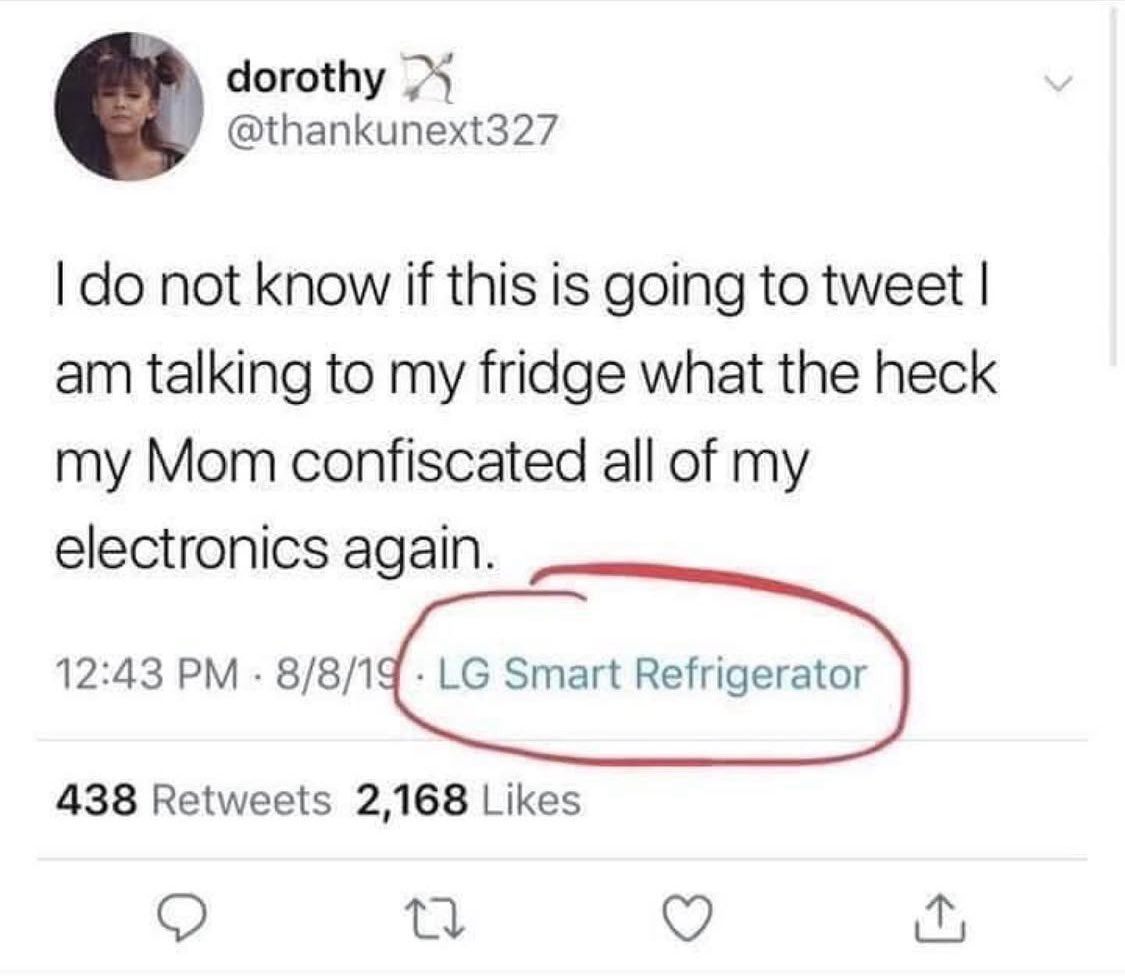Click the 8/8/19 date
The width and height of the screenshot is (1125, 976).
coord(336,675)
